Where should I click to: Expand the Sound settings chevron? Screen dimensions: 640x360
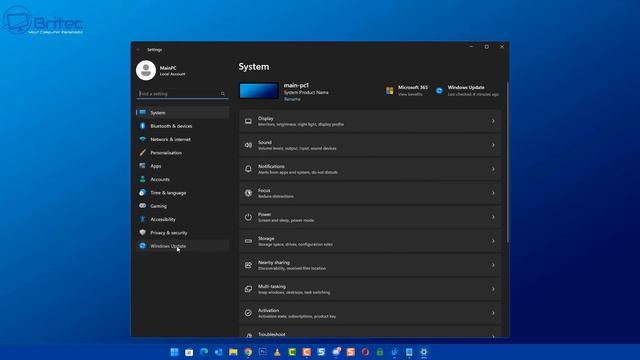pyautogui.click(x=493, y=145)
